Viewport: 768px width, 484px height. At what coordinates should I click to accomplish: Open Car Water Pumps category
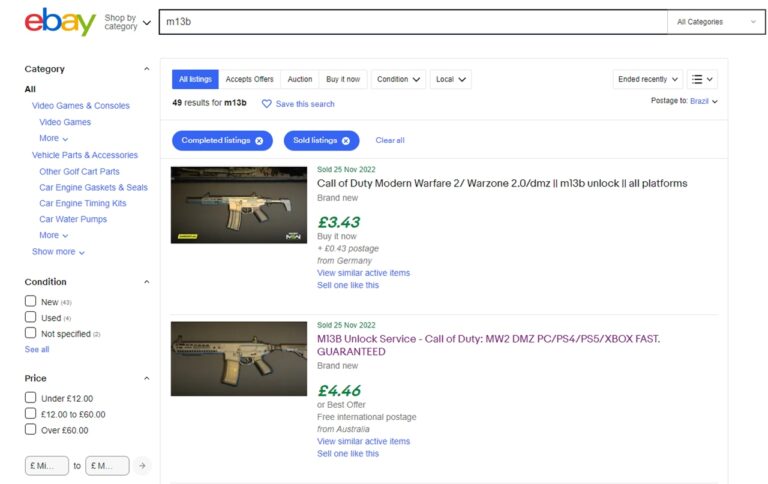(73, 219)
